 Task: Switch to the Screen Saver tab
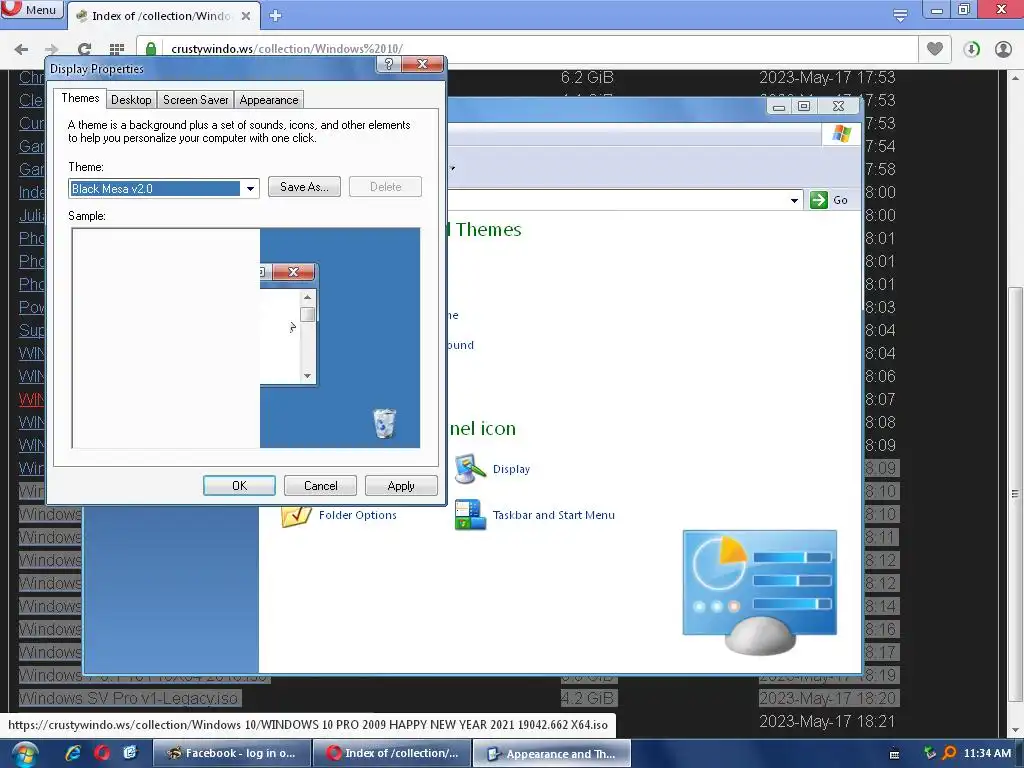(195, 100)
